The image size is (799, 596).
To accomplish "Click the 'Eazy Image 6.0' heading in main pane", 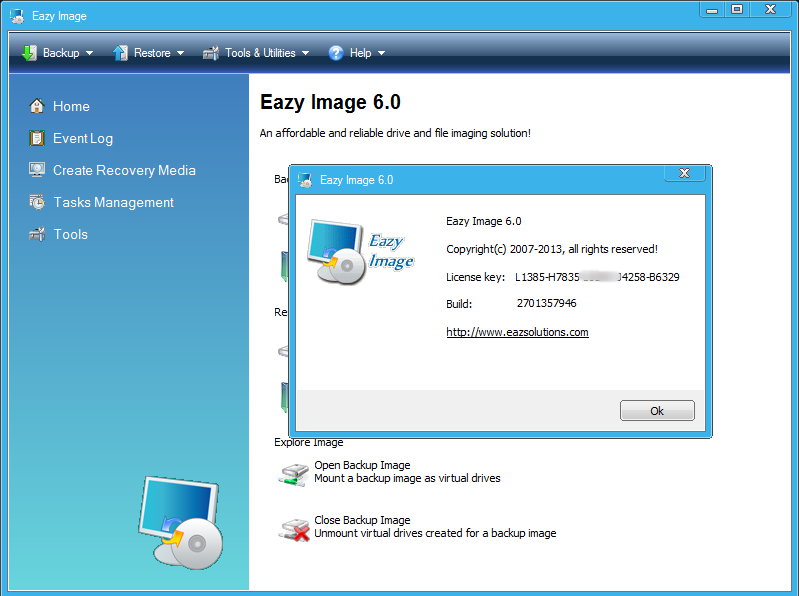I will coord(330,102).
